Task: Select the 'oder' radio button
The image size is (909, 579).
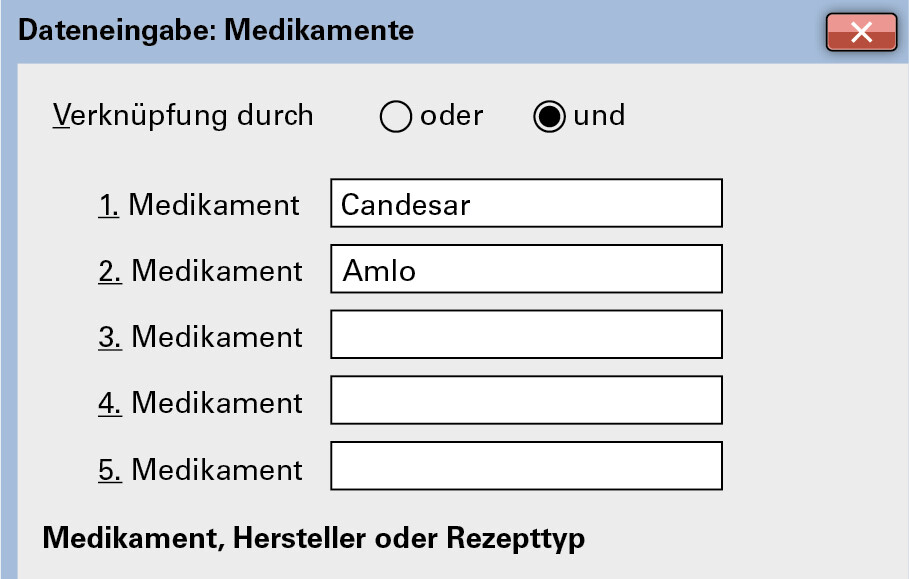Action: (396, 117)
